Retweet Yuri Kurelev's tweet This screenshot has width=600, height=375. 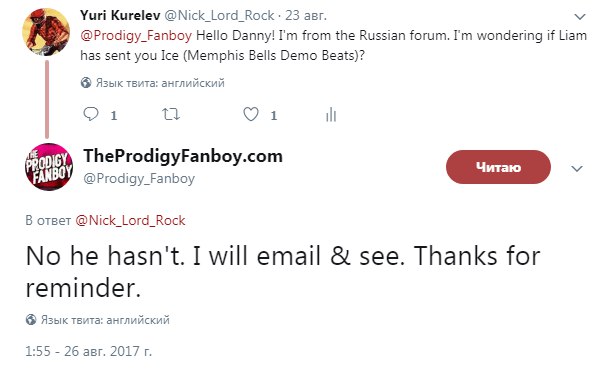[x=171, y=114]
